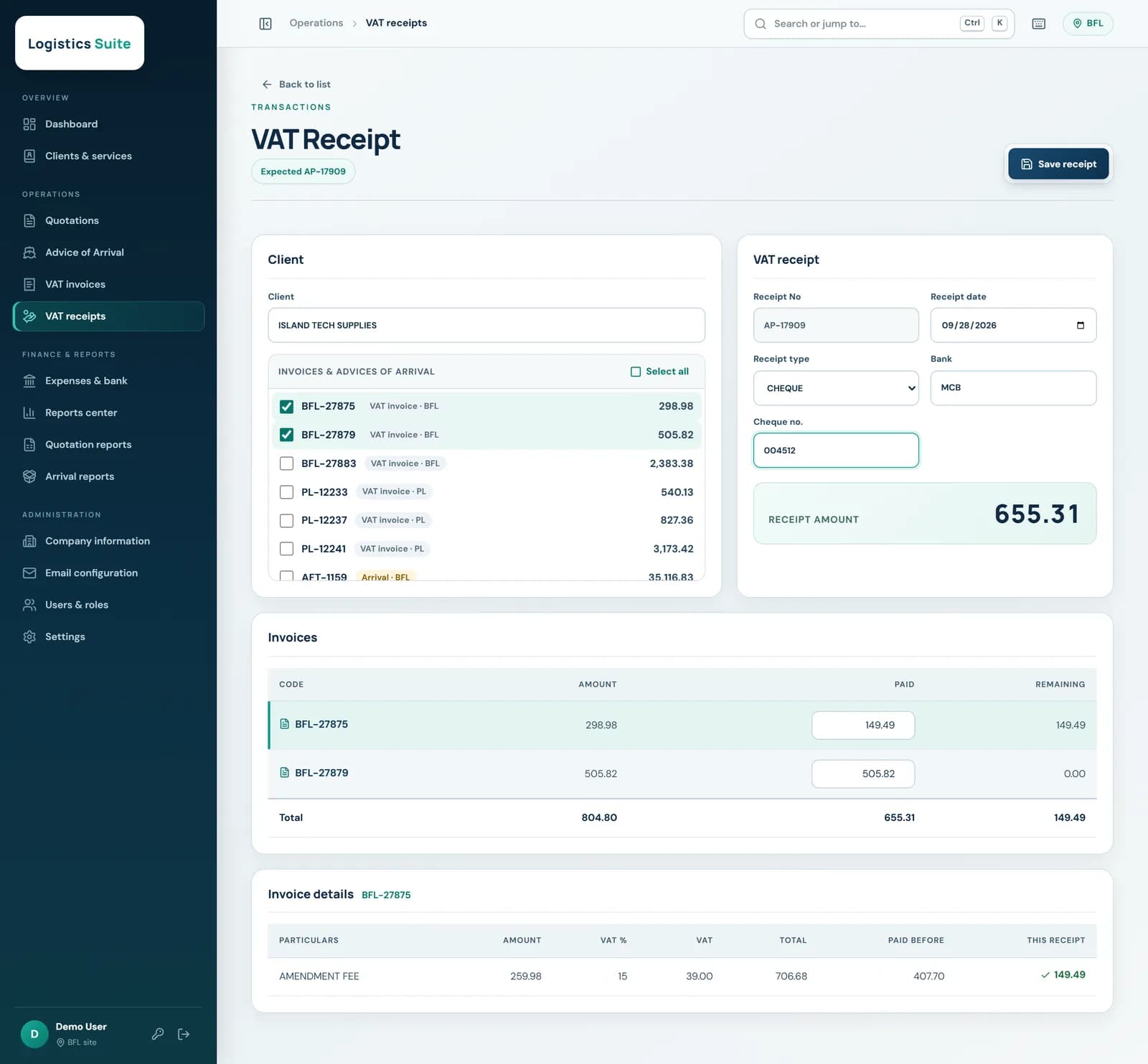Edit the Paid amount for BFL-27875
The image size is (1148, 1064).
pyautogui.click(x=863, y=725)
